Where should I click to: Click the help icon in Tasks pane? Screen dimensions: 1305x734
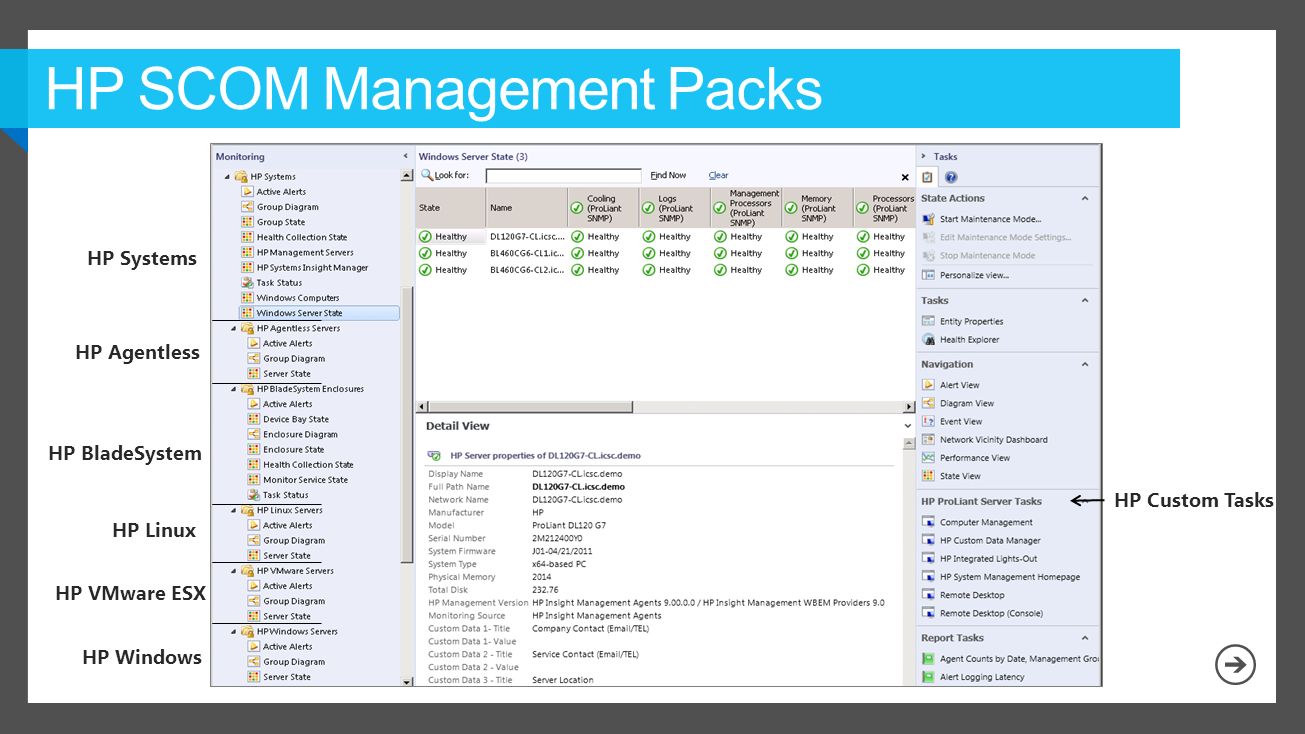950,177
